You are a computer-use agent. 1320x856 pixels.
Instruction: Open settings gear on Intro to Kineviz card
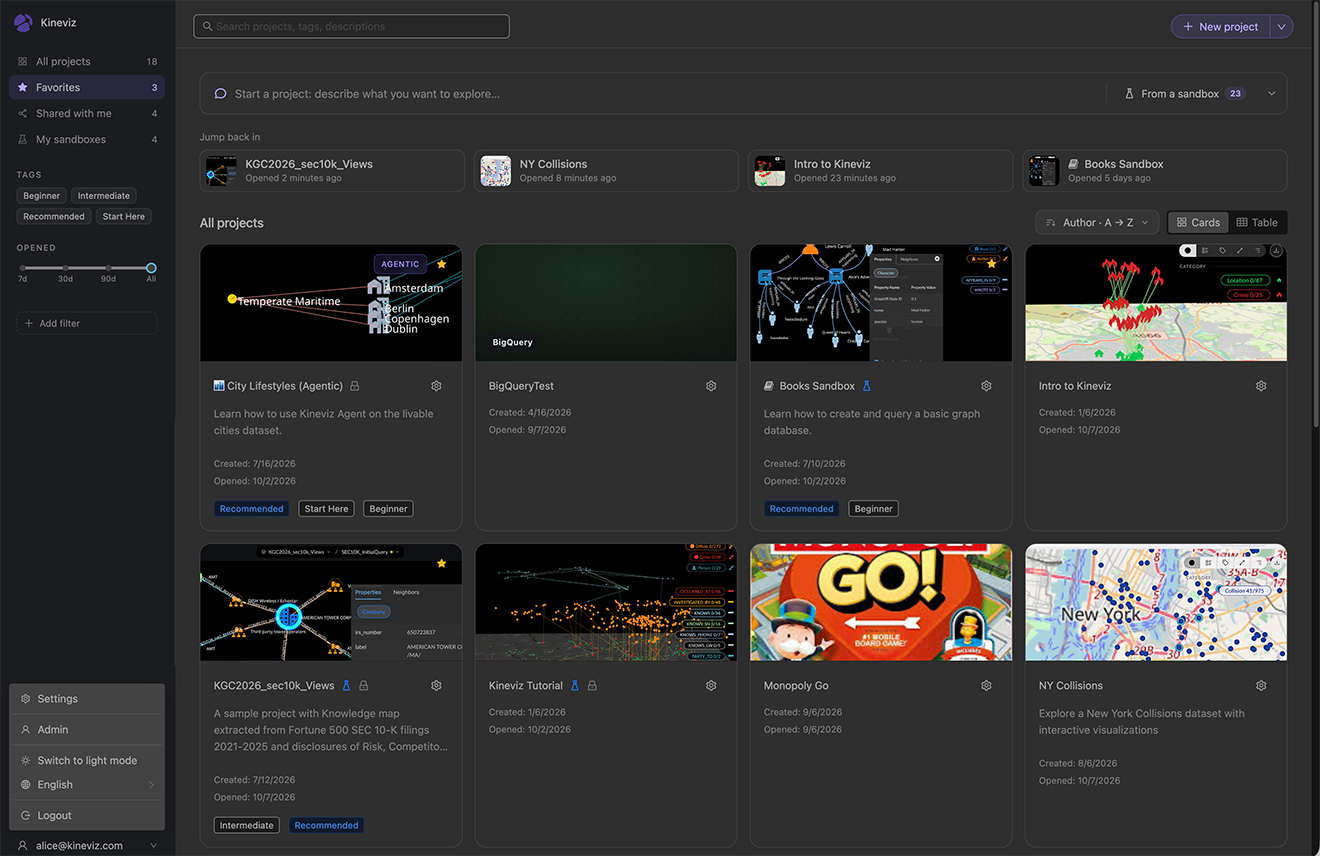(x=1261, y=386)
